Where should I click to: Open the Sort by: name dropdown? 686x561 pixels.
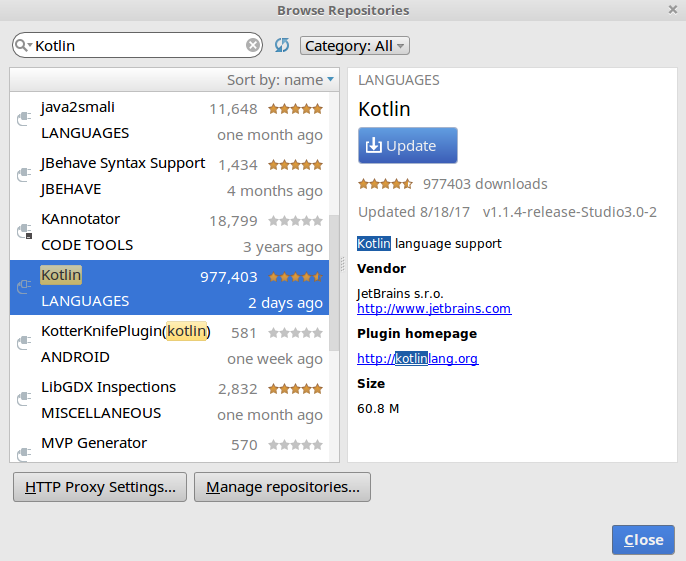click(280, 80)
